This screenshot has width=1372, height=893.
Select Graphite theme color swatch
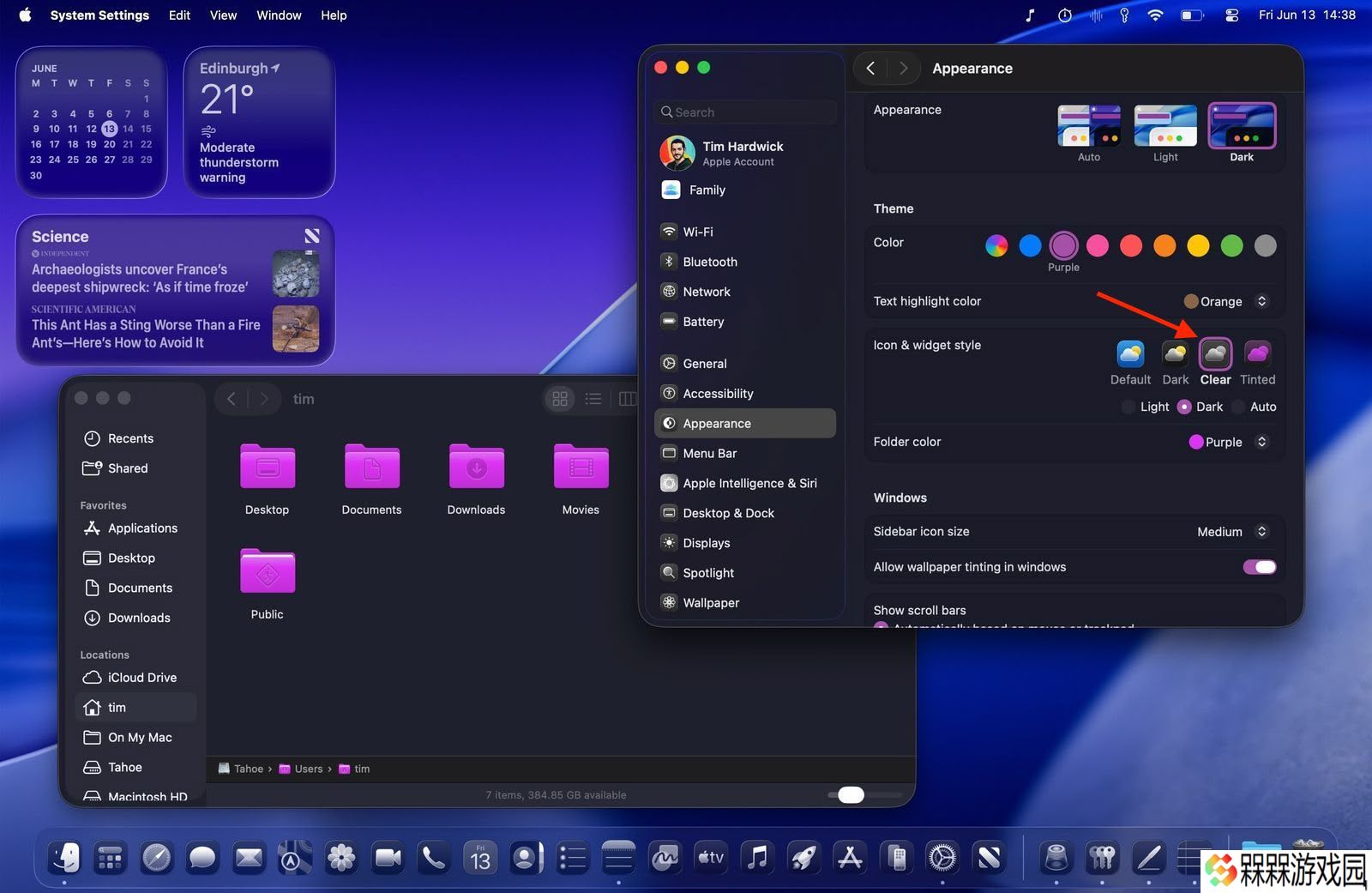1265,246
